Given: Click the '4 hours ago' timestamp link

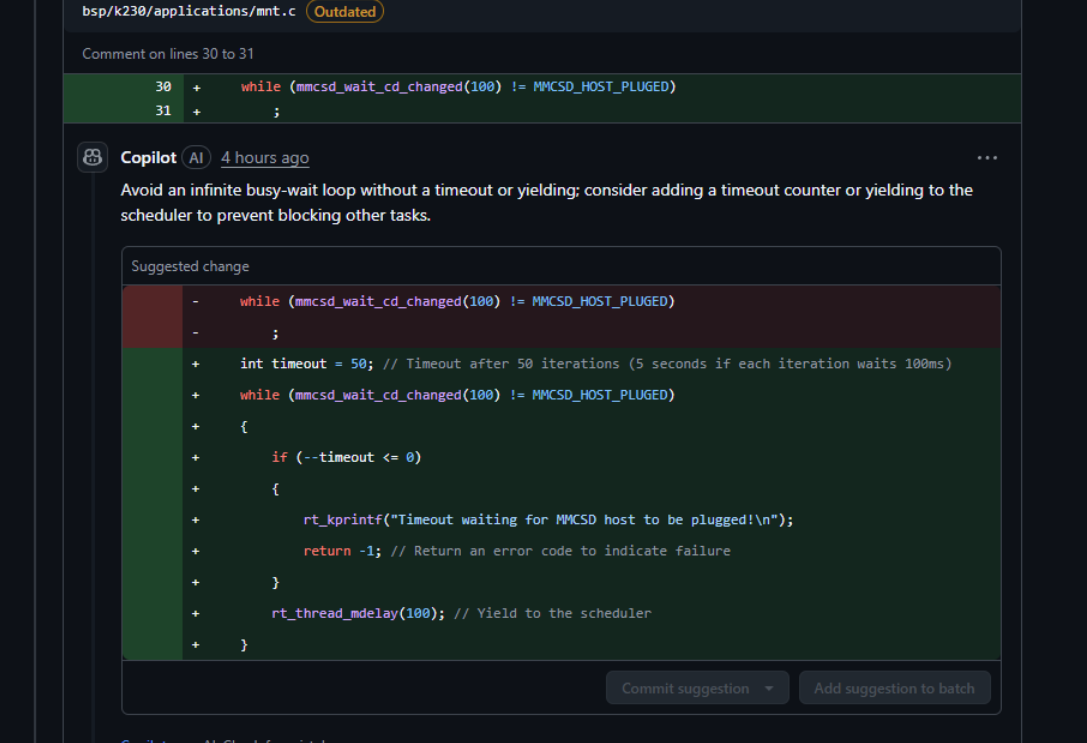Looking at the screenshot, I should [x=265, y=158].
